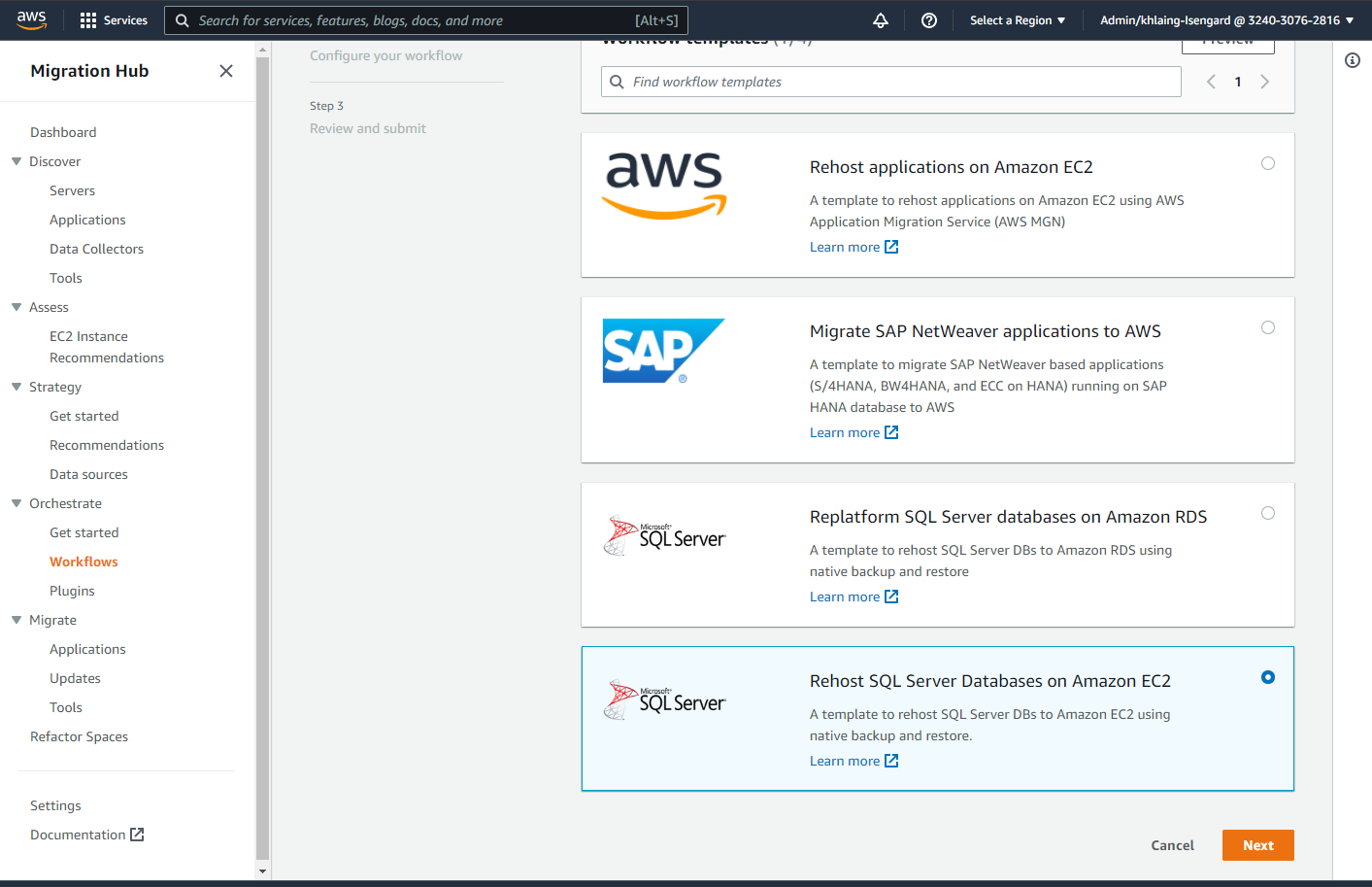Open the Admin account dropdown menu

[x=1226, y=20]
